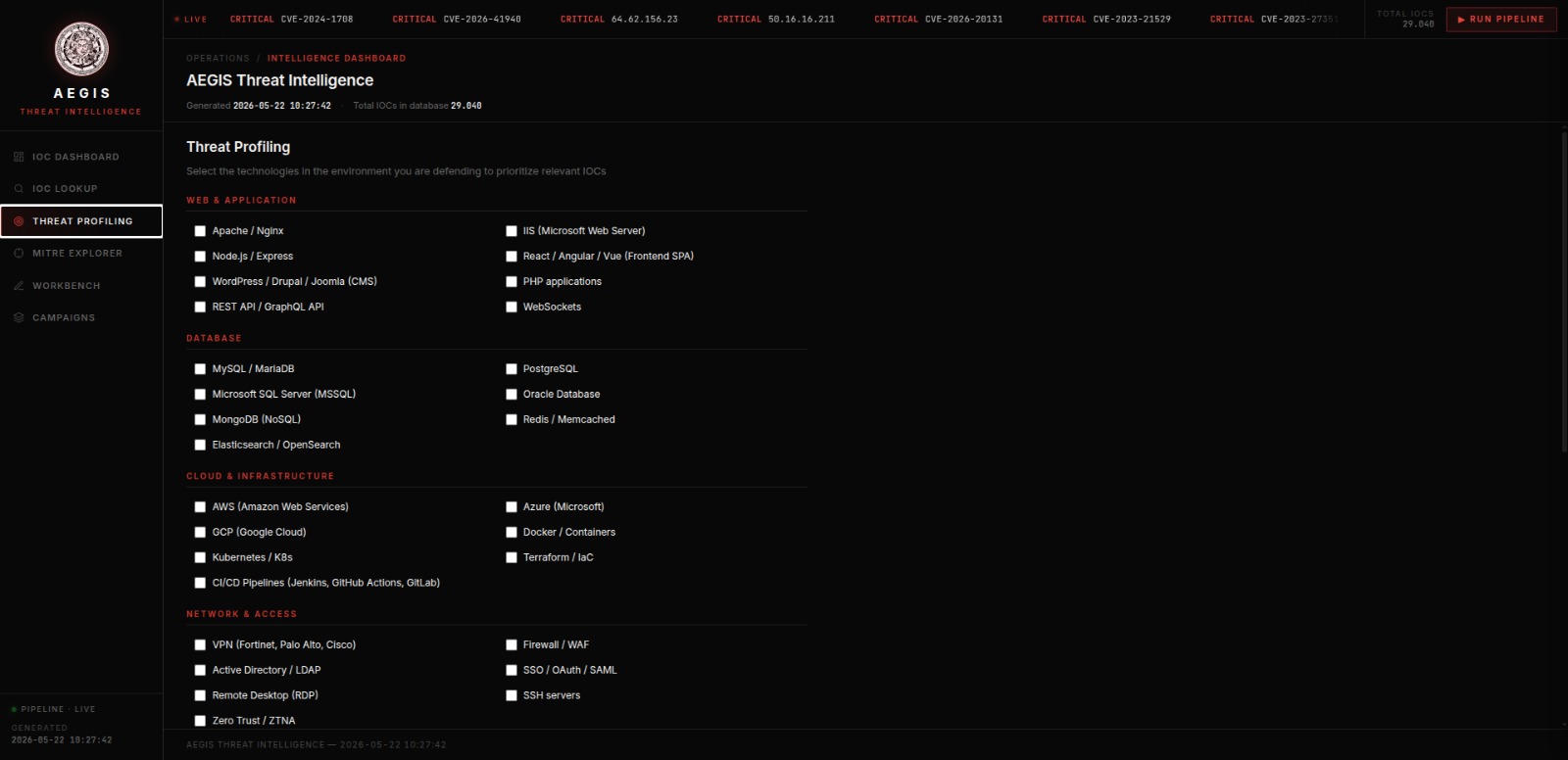Select the PostgreSQL checkbox
Image resolution: width=1568 pixels, height=760 pixels.
click(x=511, y=369)
